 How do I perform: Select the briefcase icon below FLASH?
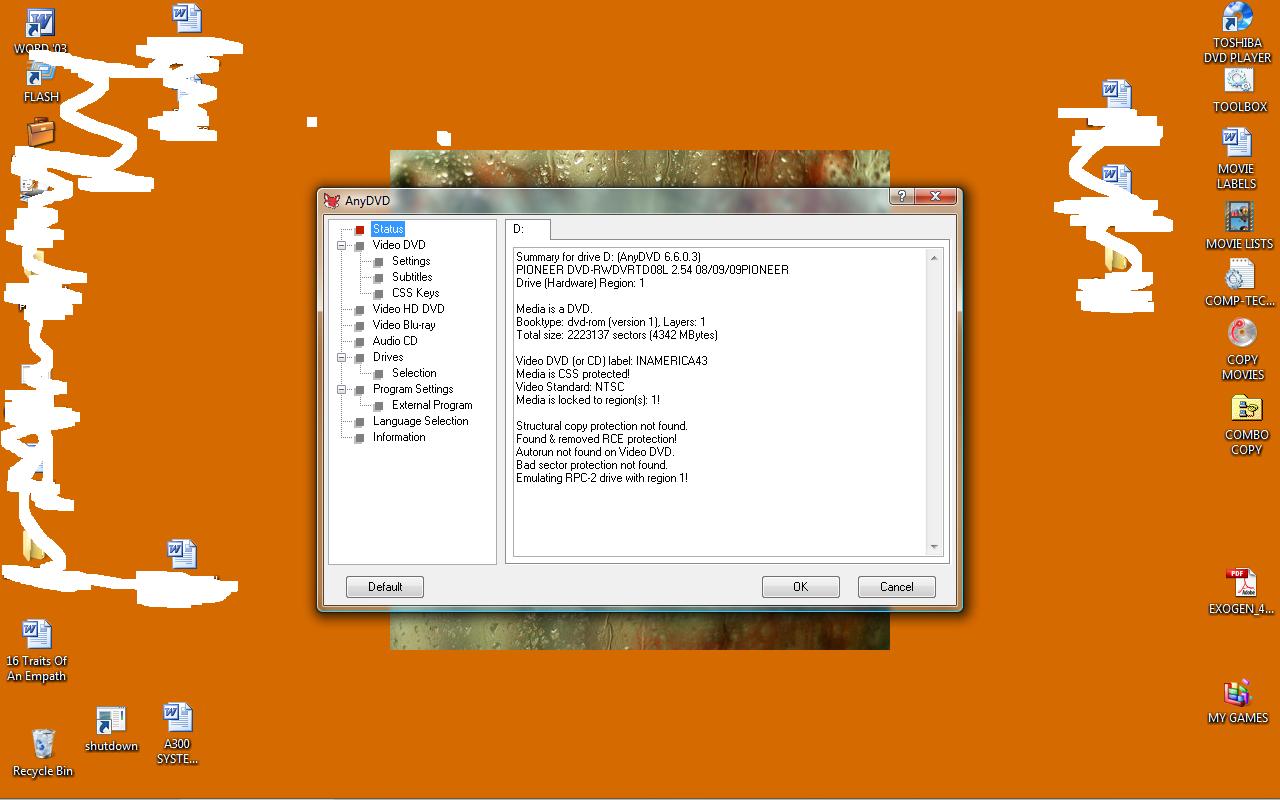pyautogui.click(x=41, y=131)
